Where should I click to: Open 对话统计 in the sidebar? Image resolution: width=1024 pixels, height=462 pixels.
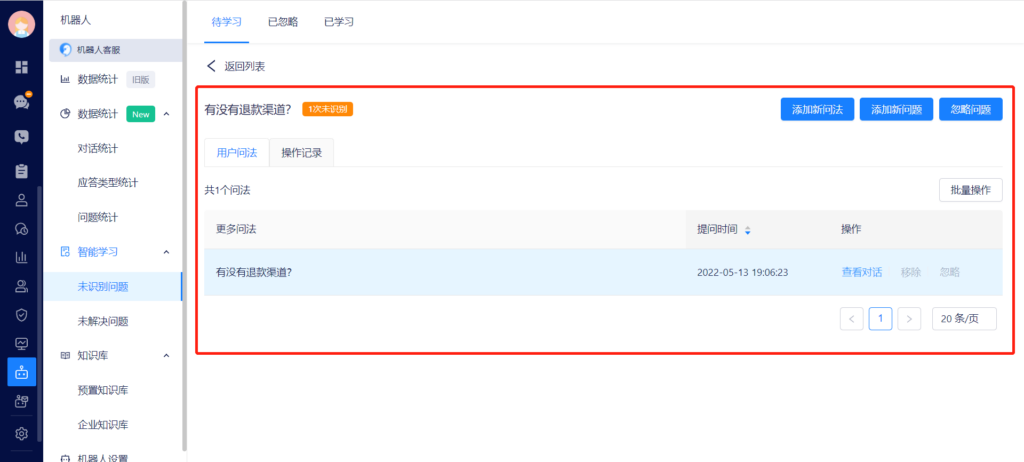pos(98,148)
